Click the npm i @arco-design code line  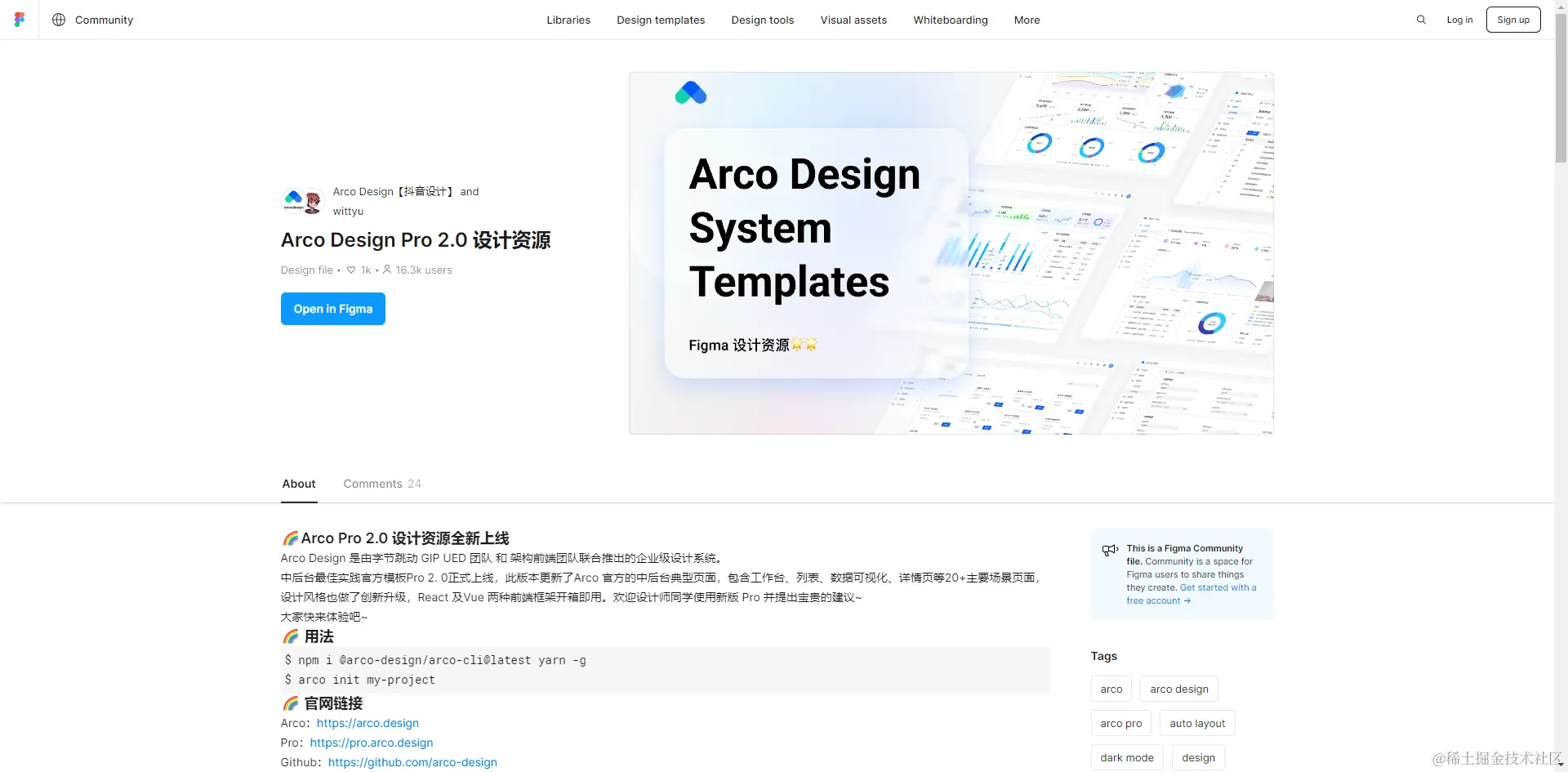coord(435,660)
